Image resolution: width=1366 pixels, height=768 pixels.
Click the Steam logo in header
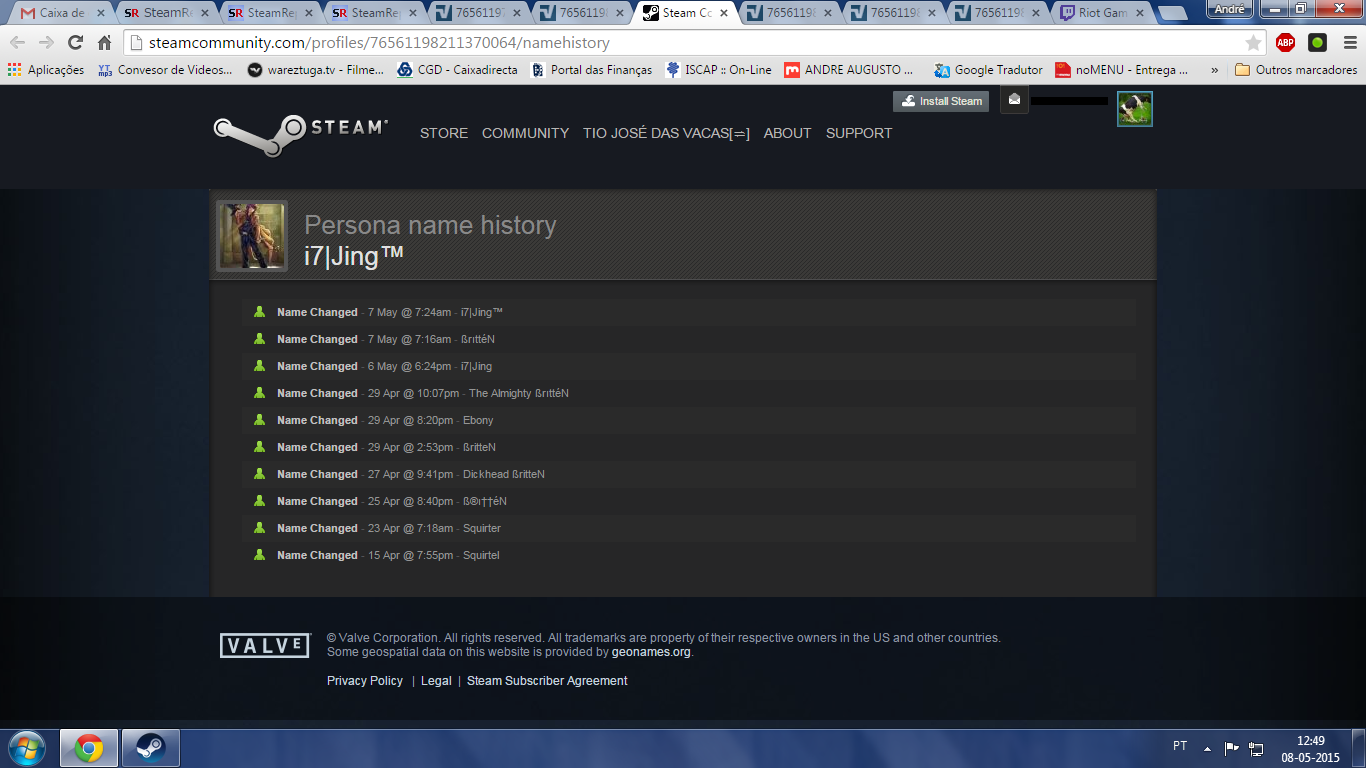(x=300, y=134)
